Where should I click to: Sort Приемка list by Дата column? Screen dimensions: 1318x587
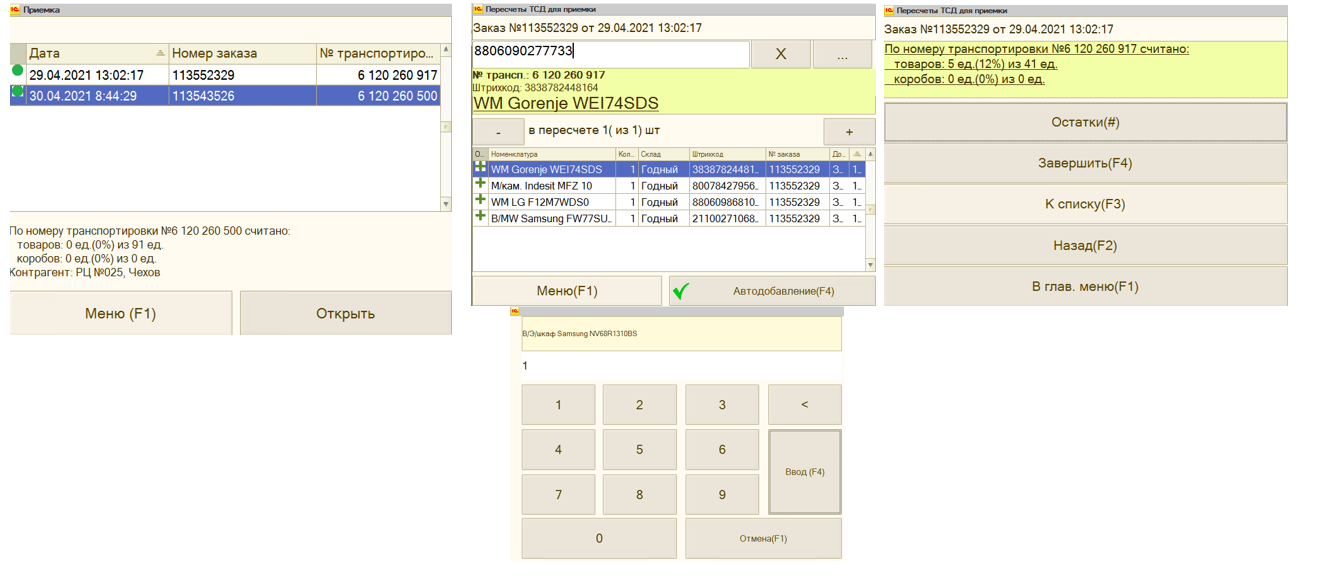tap(97, 53)
